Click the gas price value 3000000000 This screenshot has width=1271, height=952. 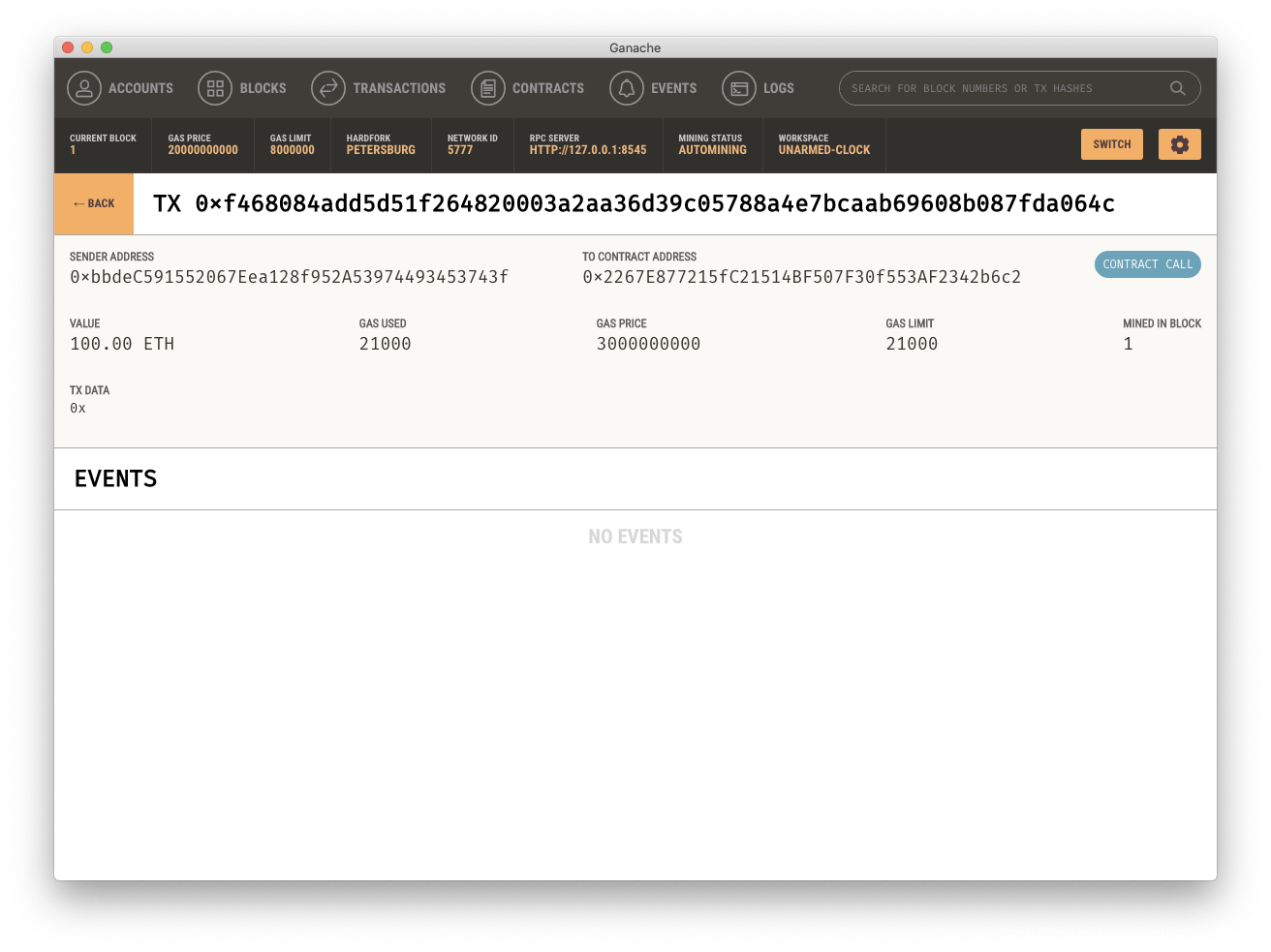tap(648, 344)
